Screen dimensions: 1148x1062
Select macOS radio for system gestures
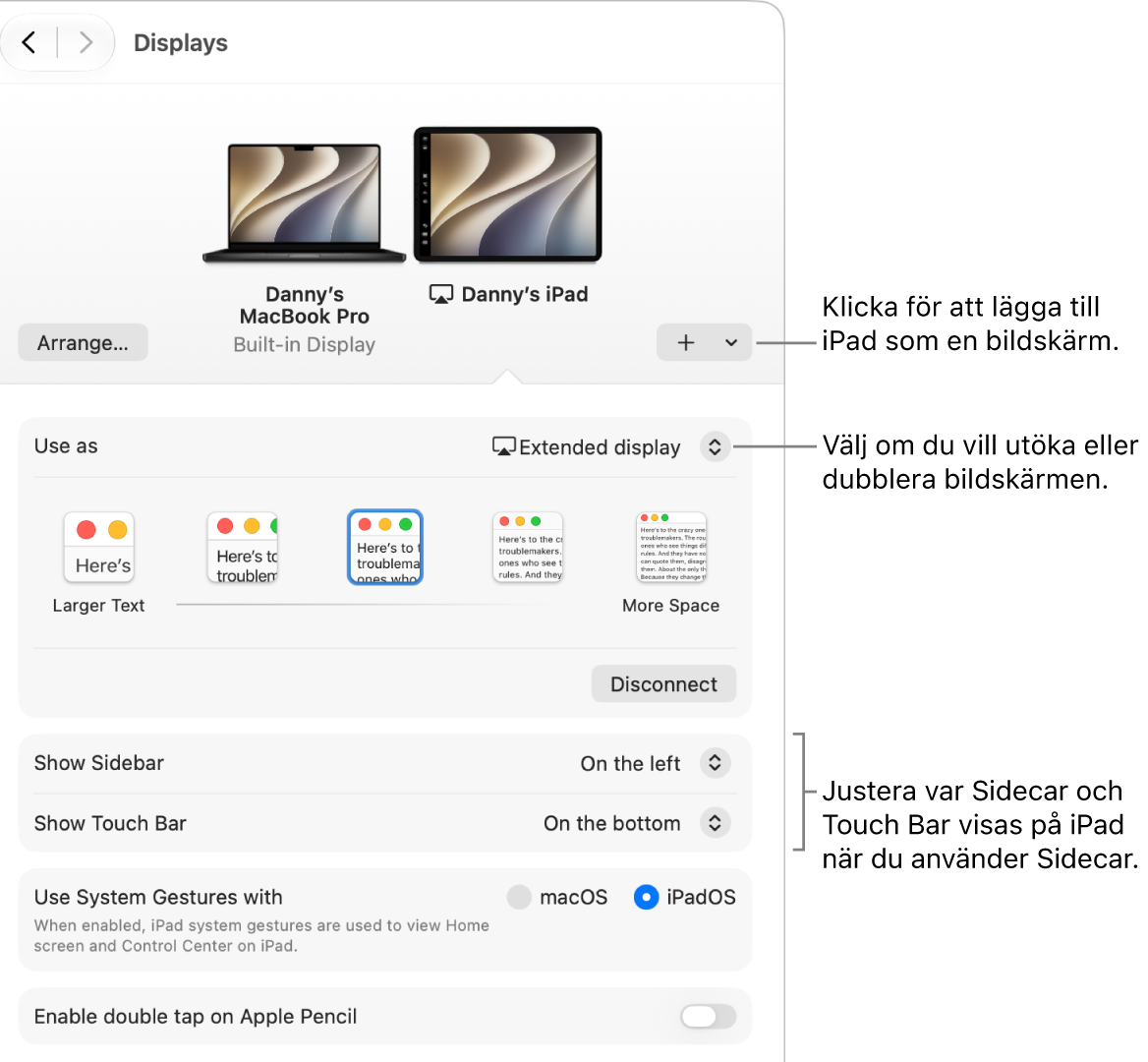point(518,897)
